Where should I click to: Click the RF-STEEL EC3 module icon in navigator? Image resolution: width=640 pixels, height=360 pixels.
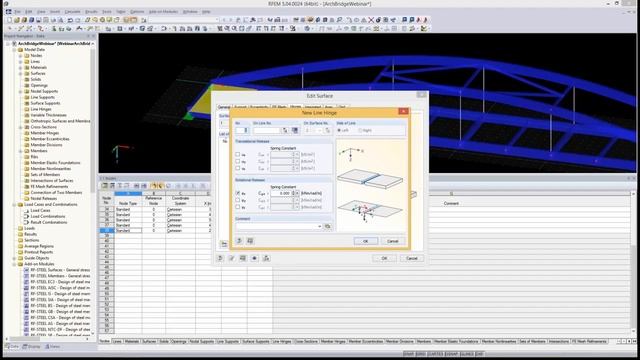click(27, 282)
